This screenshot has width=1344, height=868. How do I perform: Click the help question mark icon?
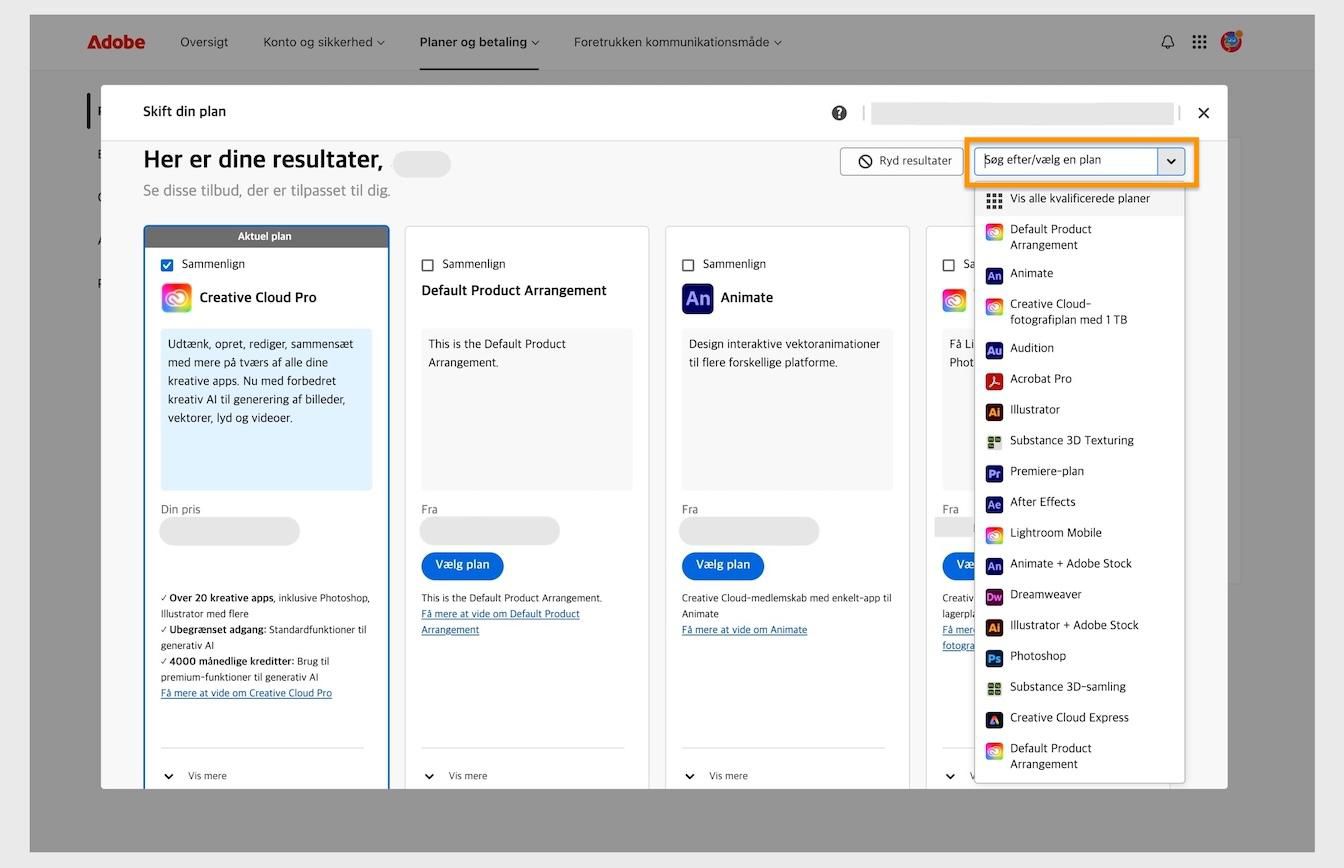839,113
